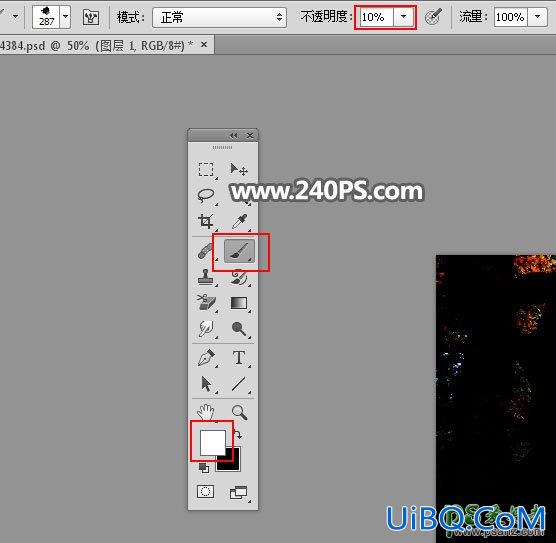
Task: Select the Crop tool
Action: [x=206, y=221]
